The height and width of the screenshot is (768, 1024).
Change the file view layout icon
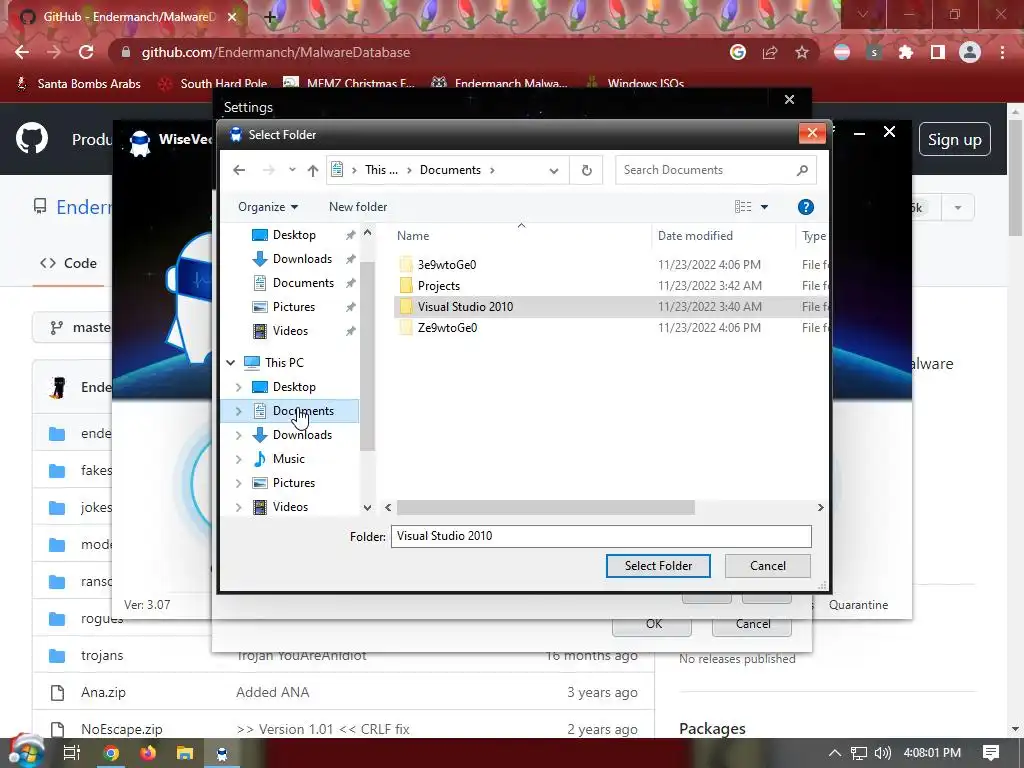pos(743,207)
